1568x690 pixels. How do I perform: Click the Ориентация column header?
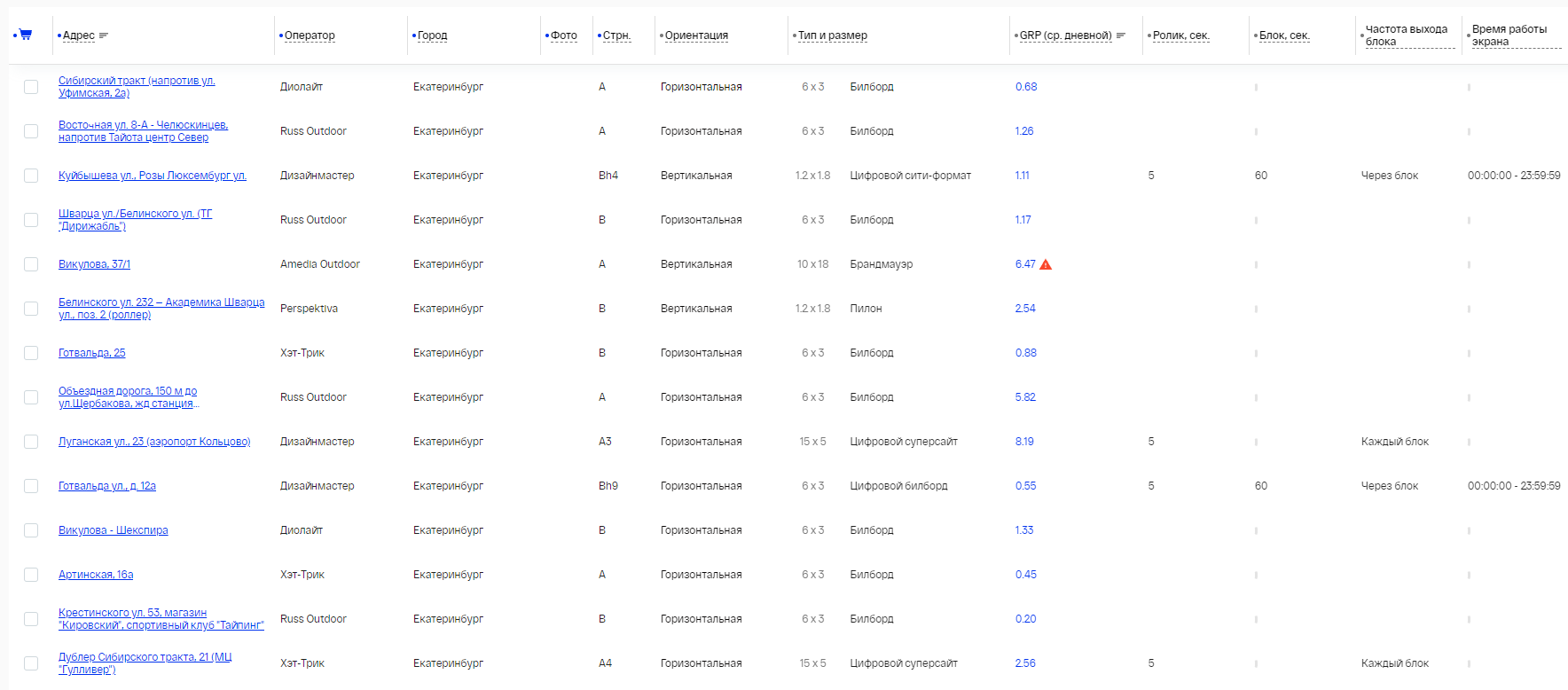(696, 35)
